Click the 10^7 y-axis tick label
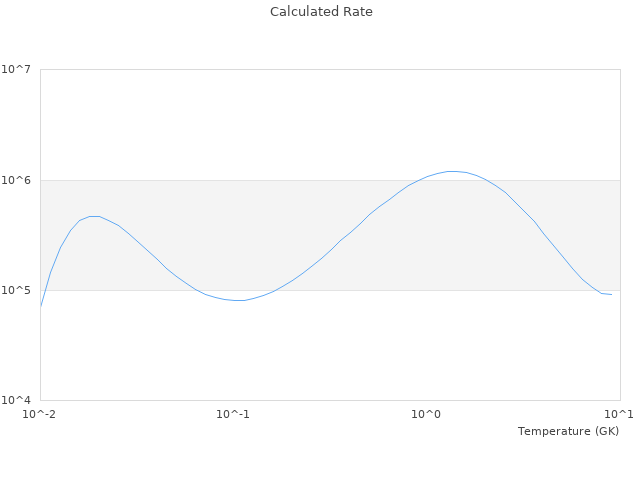Viewport: 640px width, 480px height. pos(20,70)
